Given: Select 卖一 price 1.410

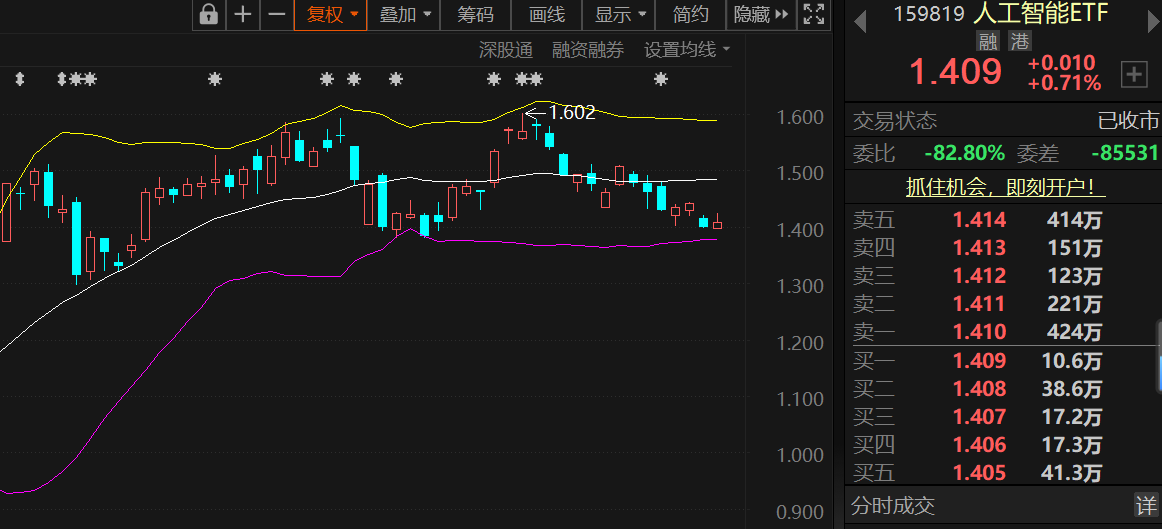Looking at the screenshot, I should click(980, 332).
